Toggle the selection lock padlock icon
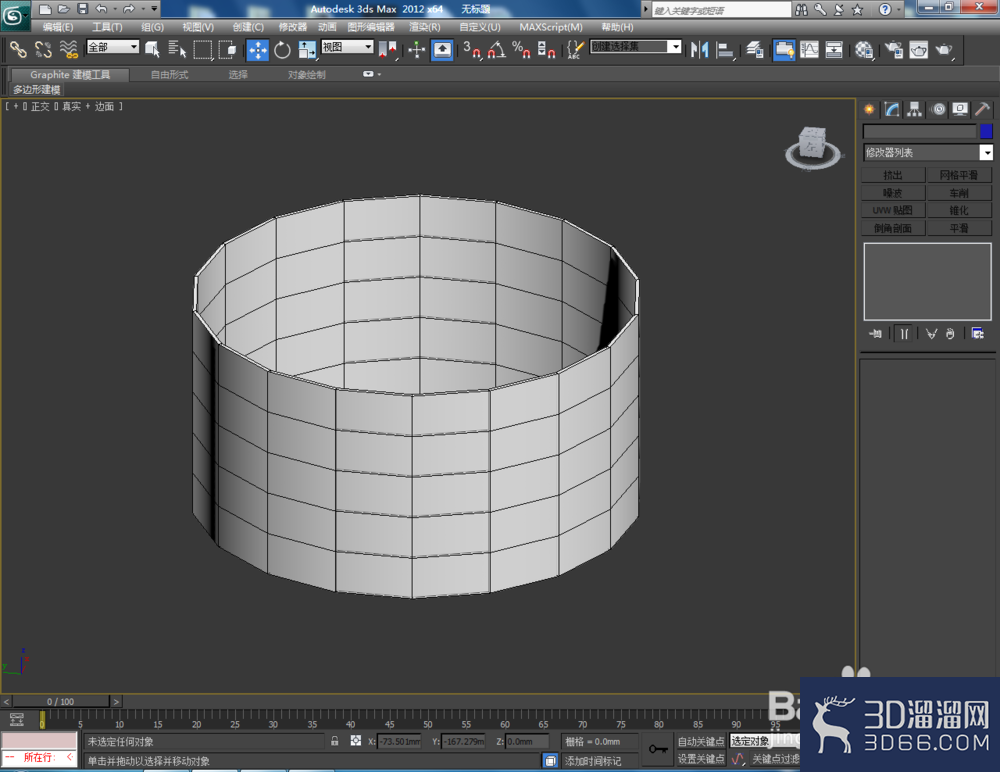This screenshot has width=1000, height=772. coord(334,741)
